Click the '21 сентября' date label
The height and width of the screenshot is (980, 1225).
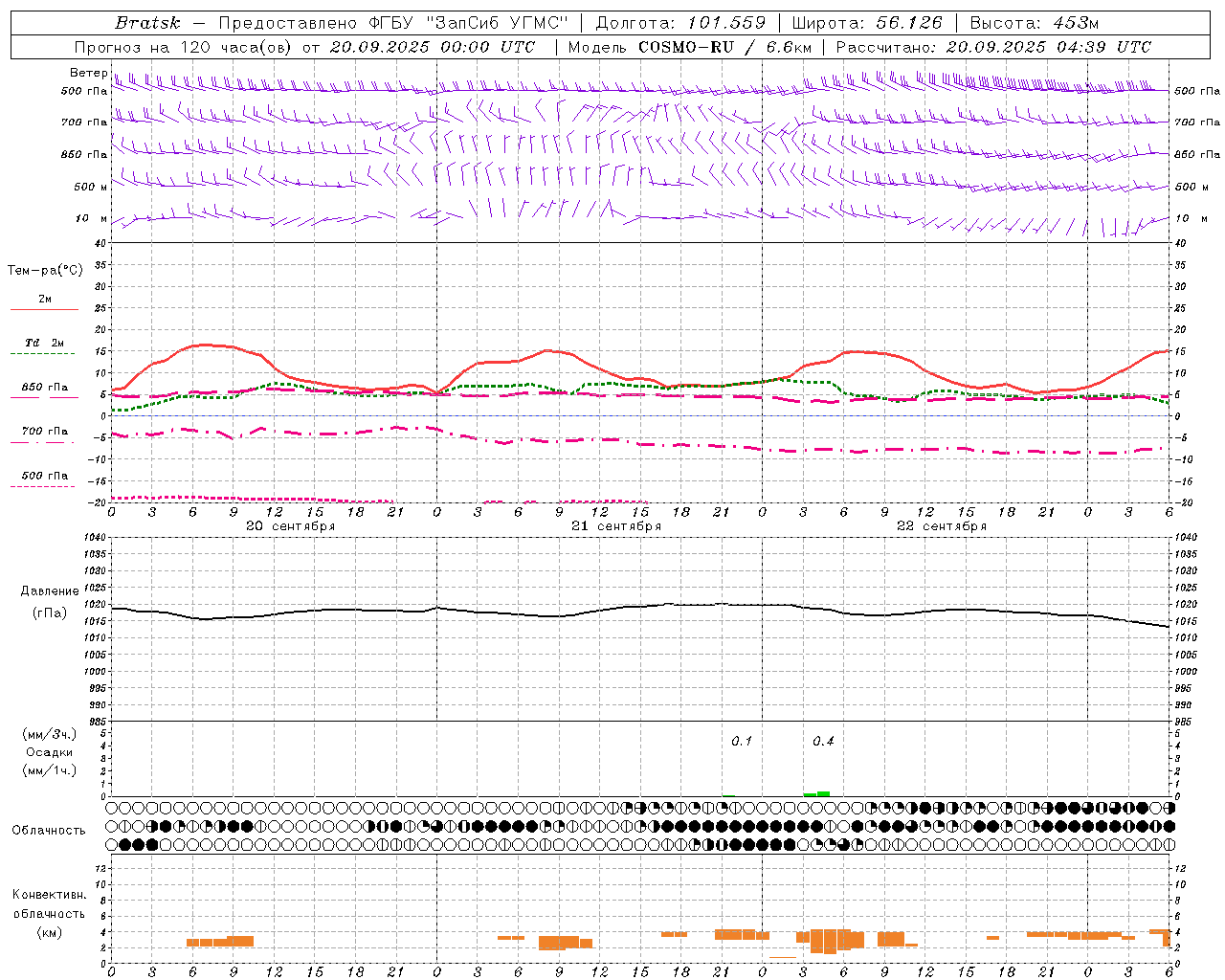[616, 526]
